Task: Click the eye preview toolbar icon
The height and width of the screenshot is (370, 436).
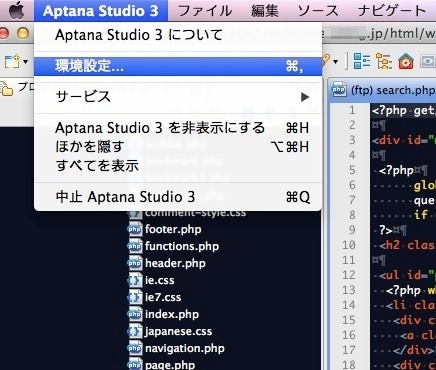Action: (x=428, y=61)
